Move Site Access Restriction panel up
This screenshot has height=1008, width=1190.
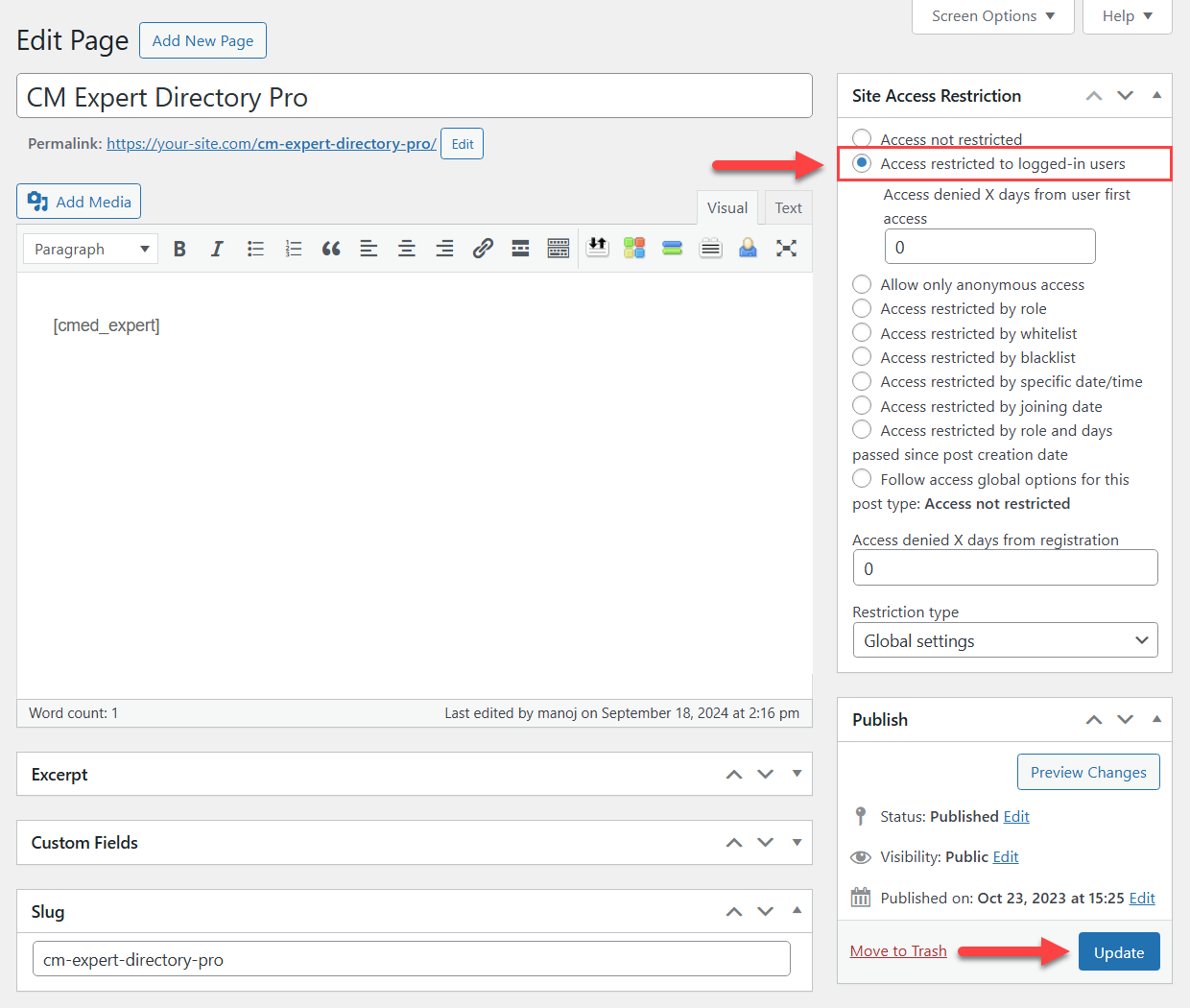1094,96
